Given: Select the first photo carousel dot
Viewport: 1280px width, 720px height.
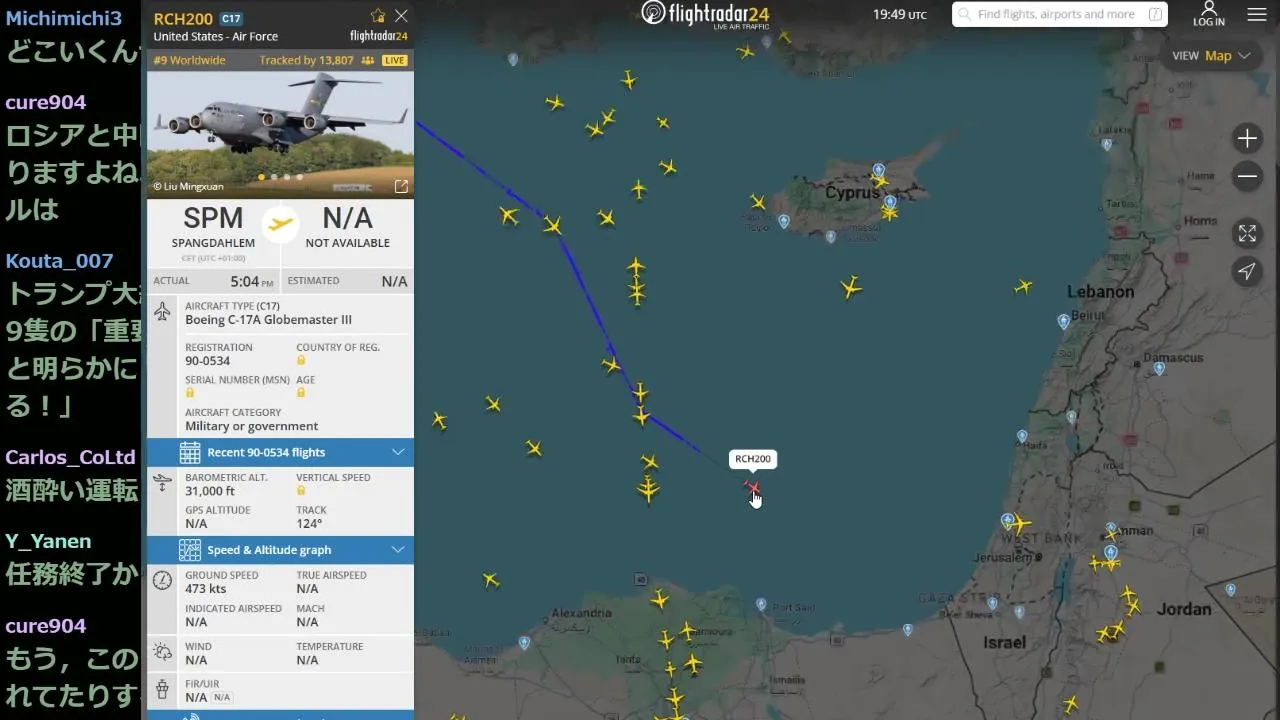Looking at the screenshot, I should click(262, 177).
